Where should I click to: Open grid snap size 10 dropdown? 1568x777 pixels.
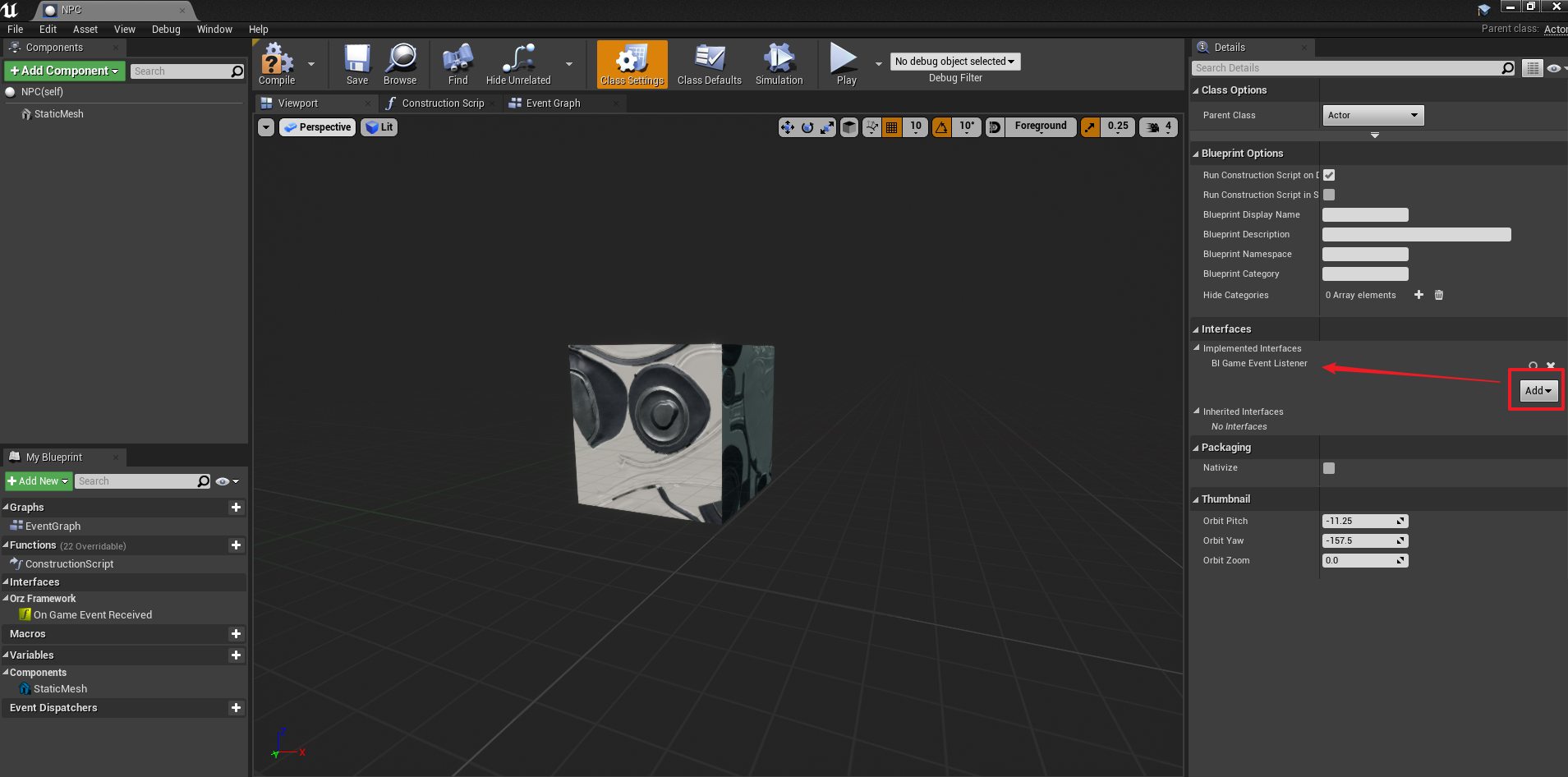tap(916, 127)
